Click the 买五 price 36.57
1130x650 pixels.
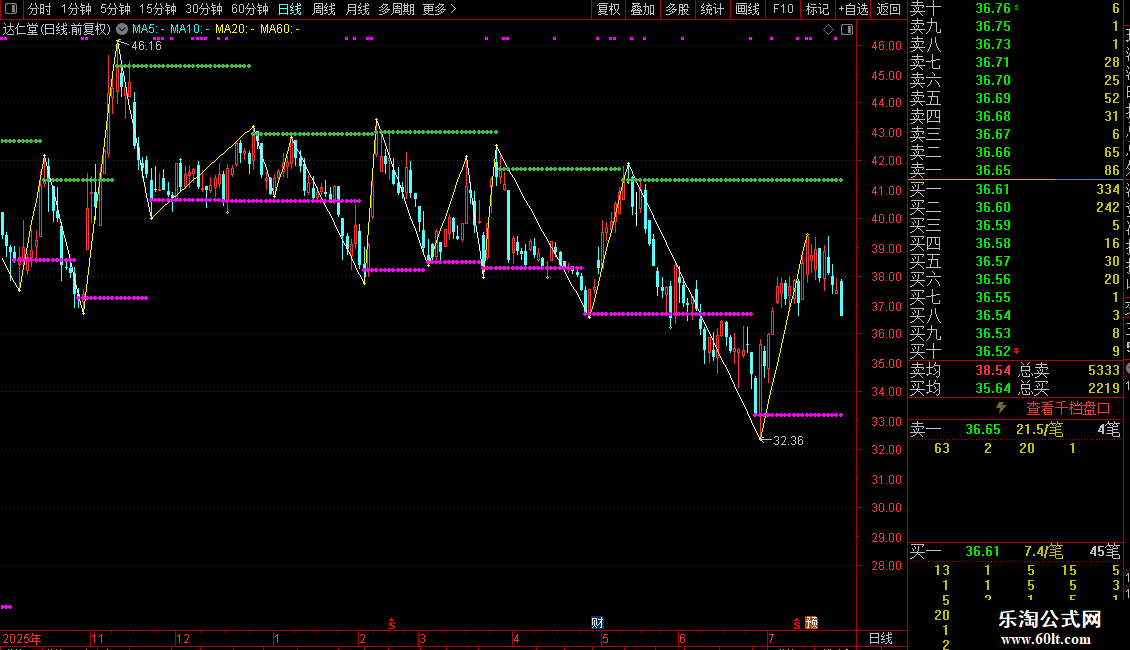click(993, 261)
